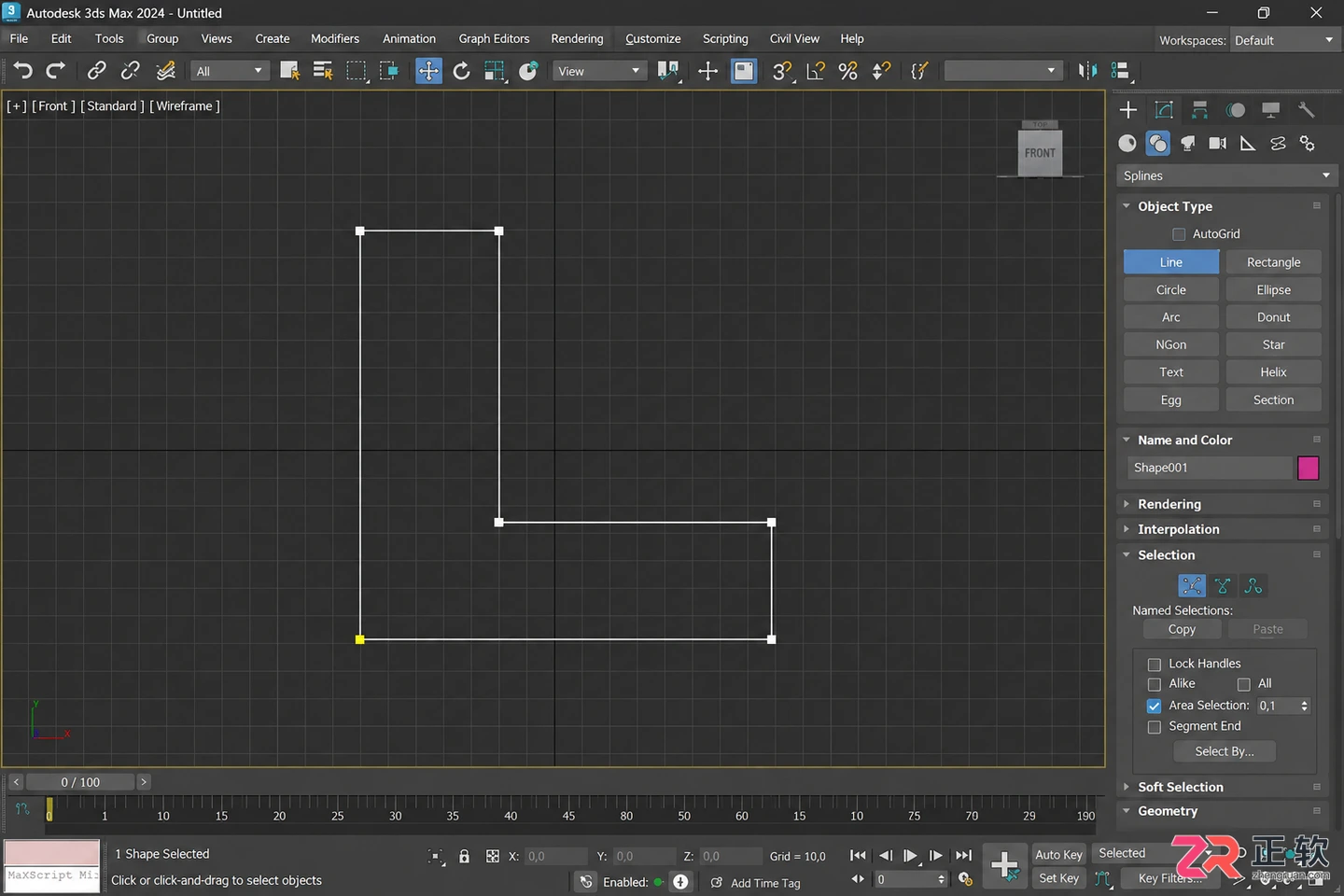Toggle the selection lock padlock icon
Image resolution: width=1344 pixels, height=896 pixels.
coord(464,856)
